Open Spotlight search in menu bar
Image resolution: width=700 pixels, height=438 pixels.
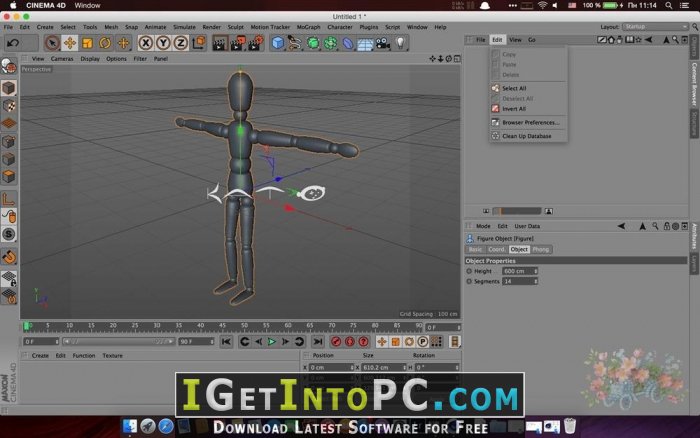[x=669, y=5]
